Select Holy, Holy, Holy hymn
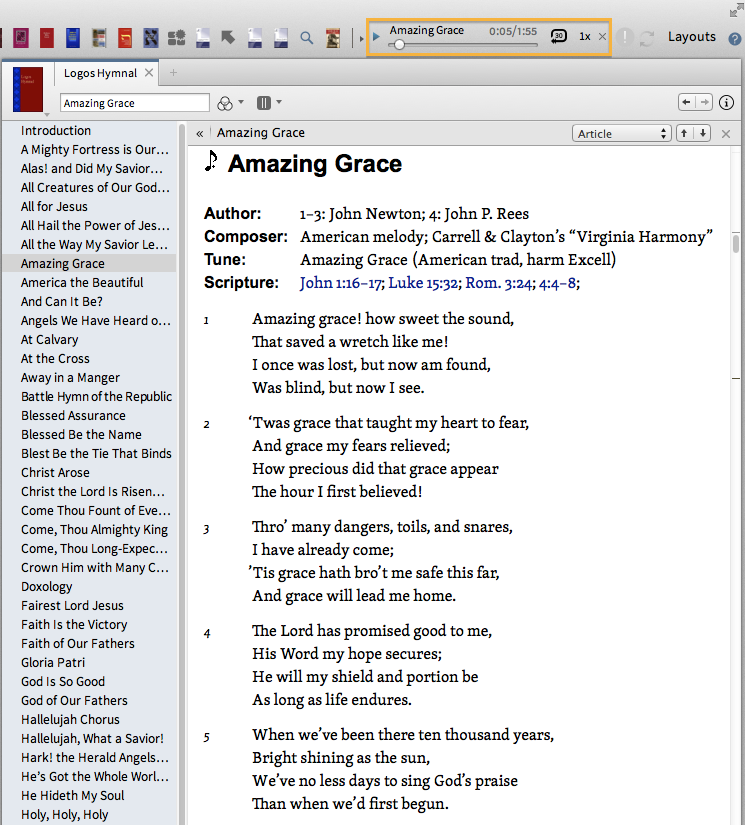Image resolution: width=745 pixels, height=825 pixels. 64,814
